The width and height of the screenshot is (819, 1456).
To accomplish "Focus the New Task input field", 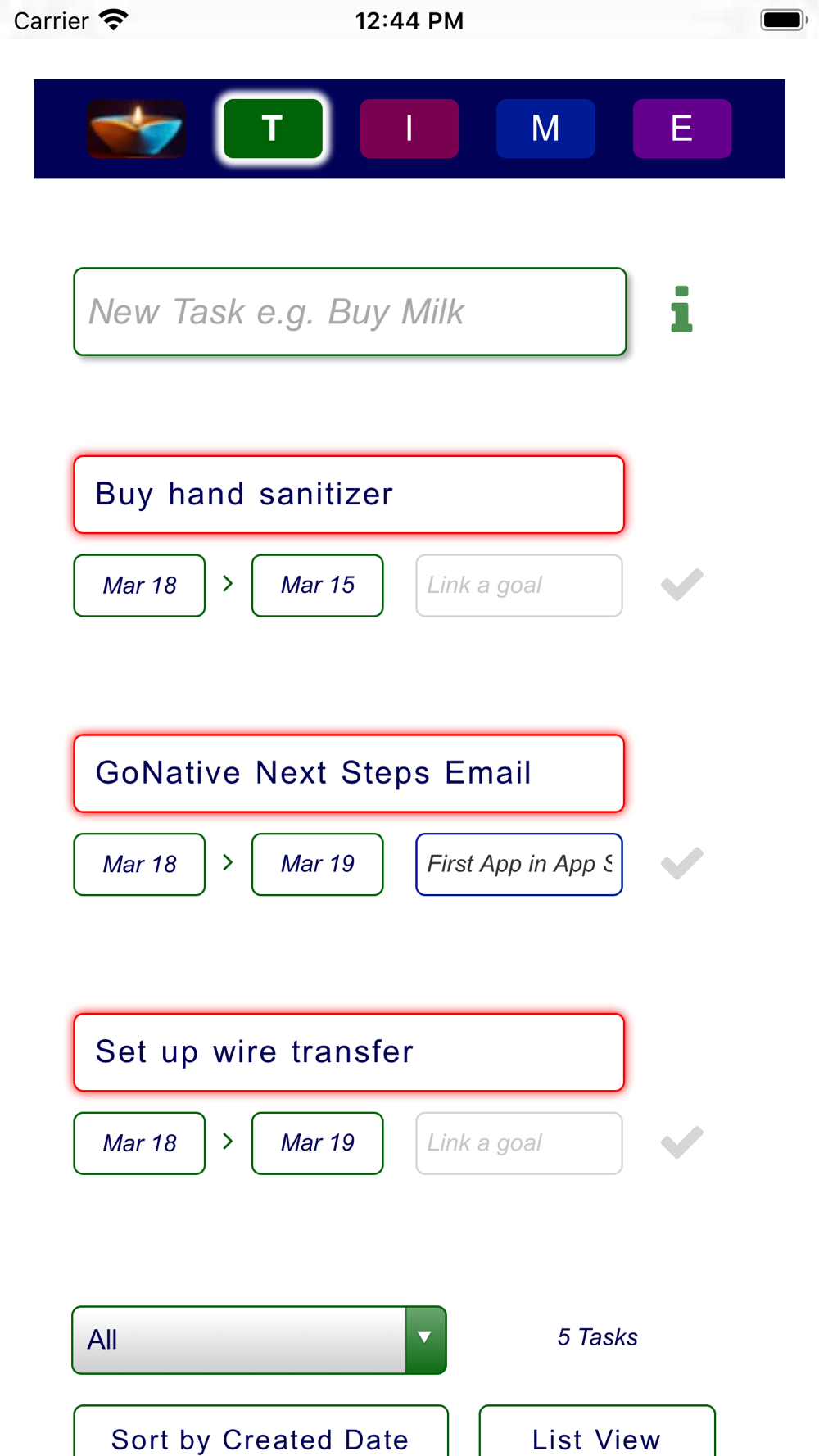I will [x=351, y=312].
